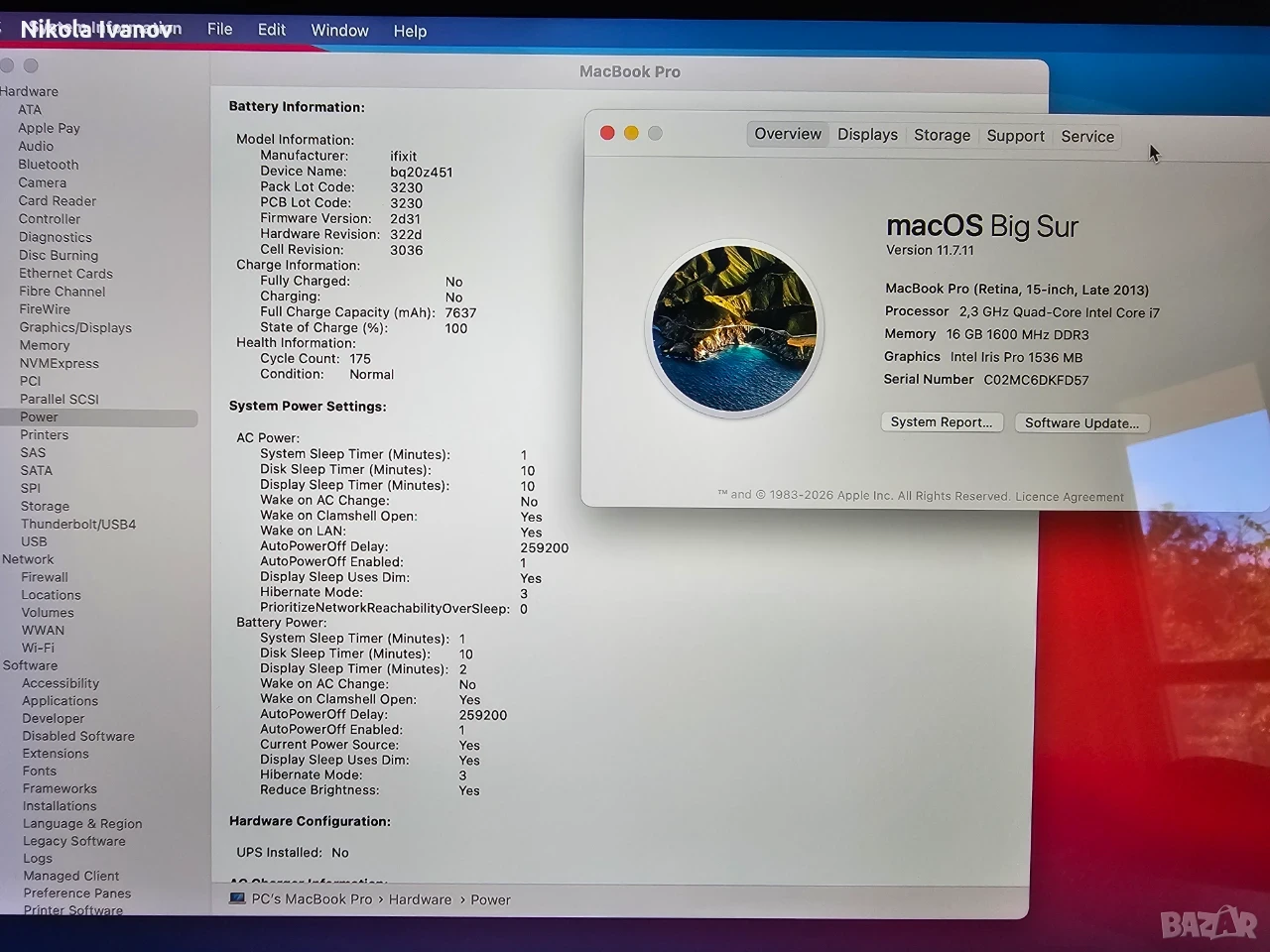This screenshot has width=1270, height=952.
Task: Select Camera in the sidebar
Action: (42, 182)
